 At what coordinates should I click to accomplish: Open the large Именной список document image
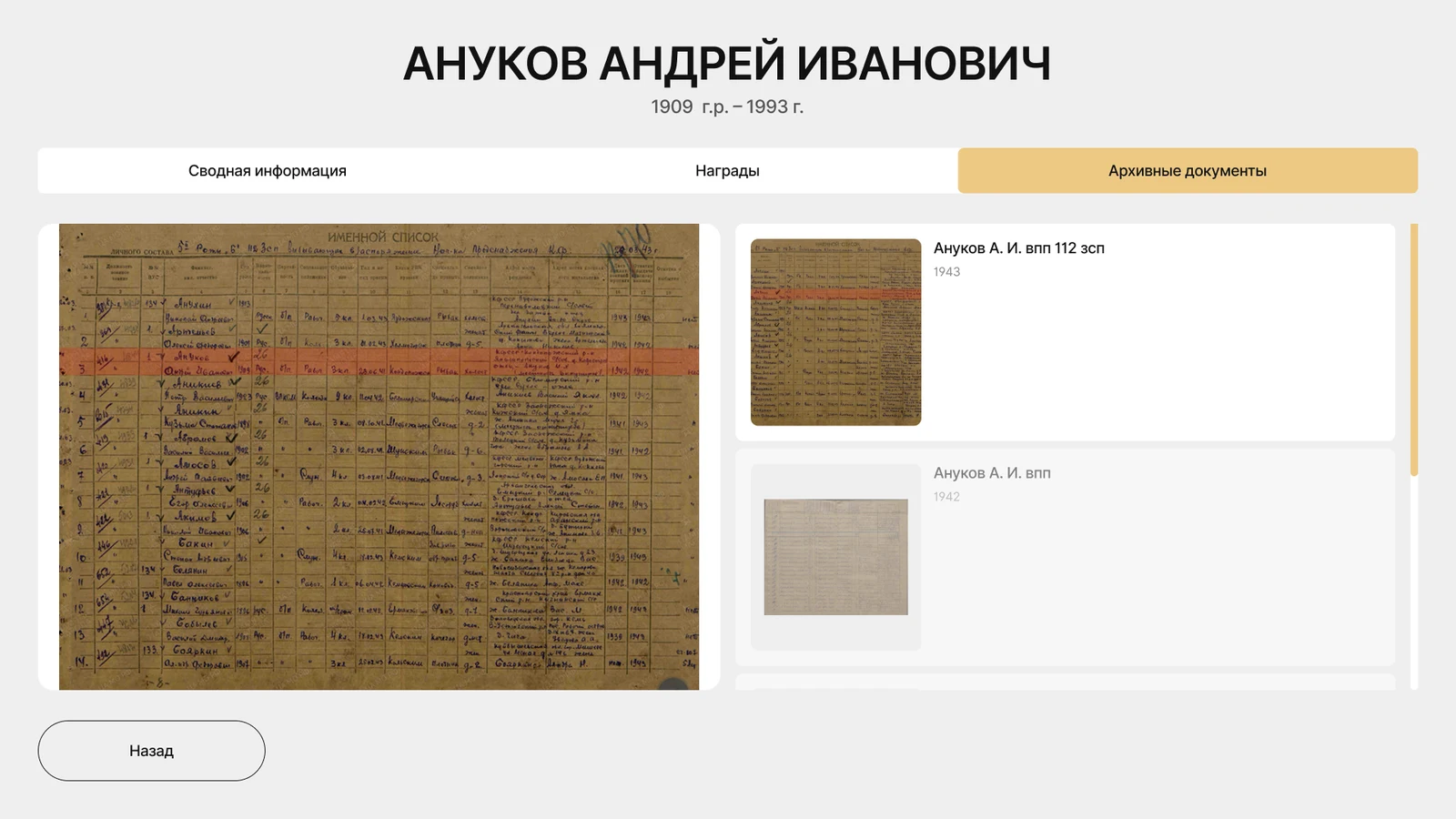379,457
